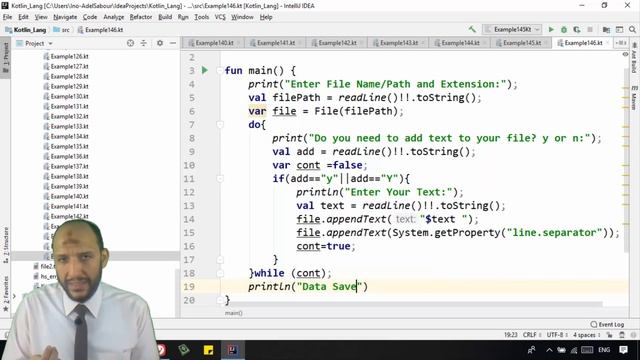
Task: Click Collapse All icon in Project panel
Action: [x=144, y=43]
